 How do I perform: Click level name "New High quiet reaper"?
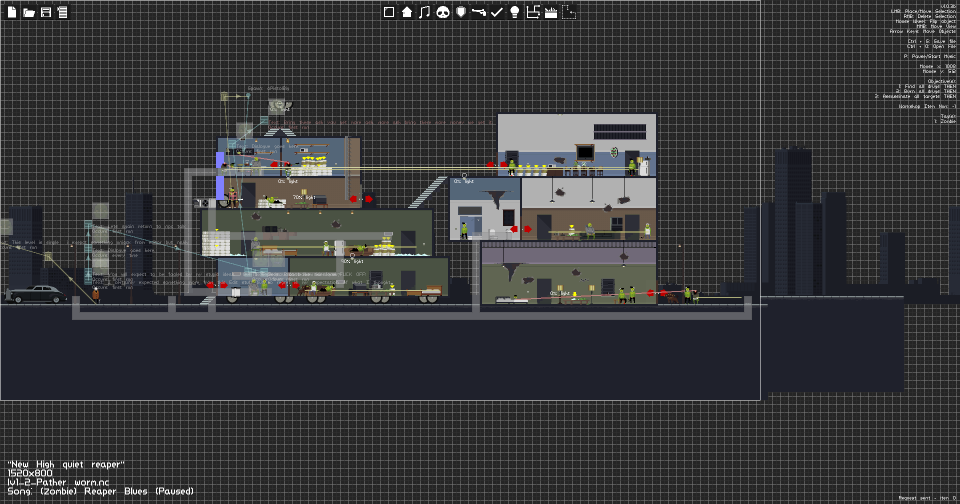pos(66,464)
